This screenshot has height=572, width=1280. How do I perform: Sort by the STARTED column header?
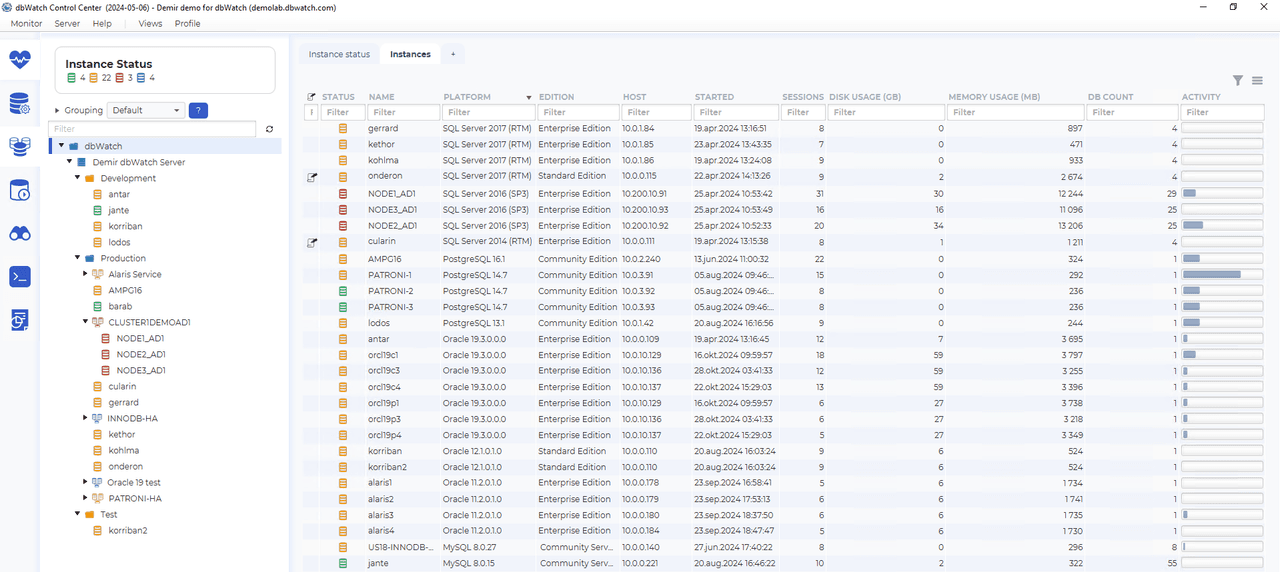click(x=714, y=97)
